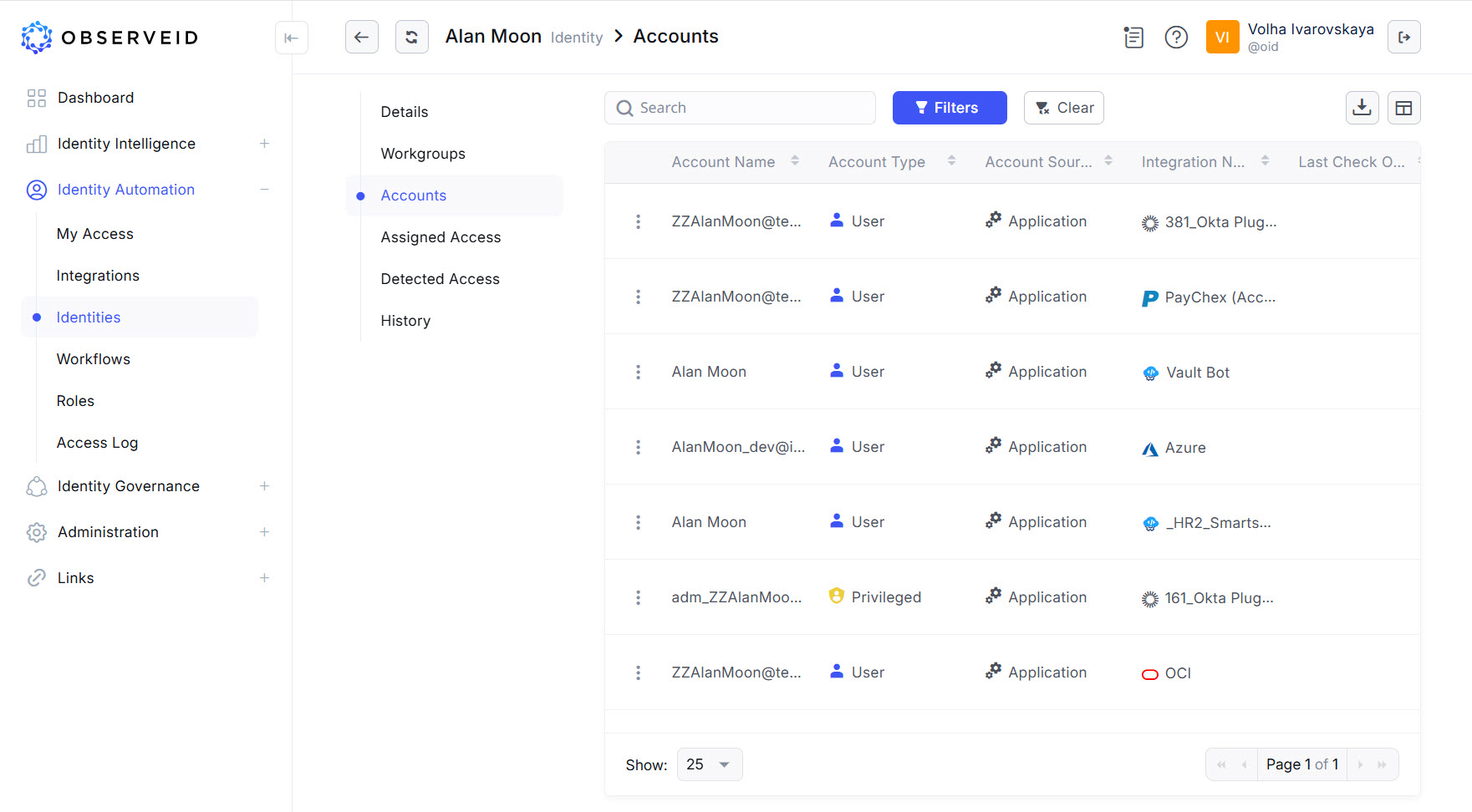The height and width of the screenshot is (812, 1472).
Task: Expand the Administration menu section
Action: pyautogui.click(x=264, y=532)
